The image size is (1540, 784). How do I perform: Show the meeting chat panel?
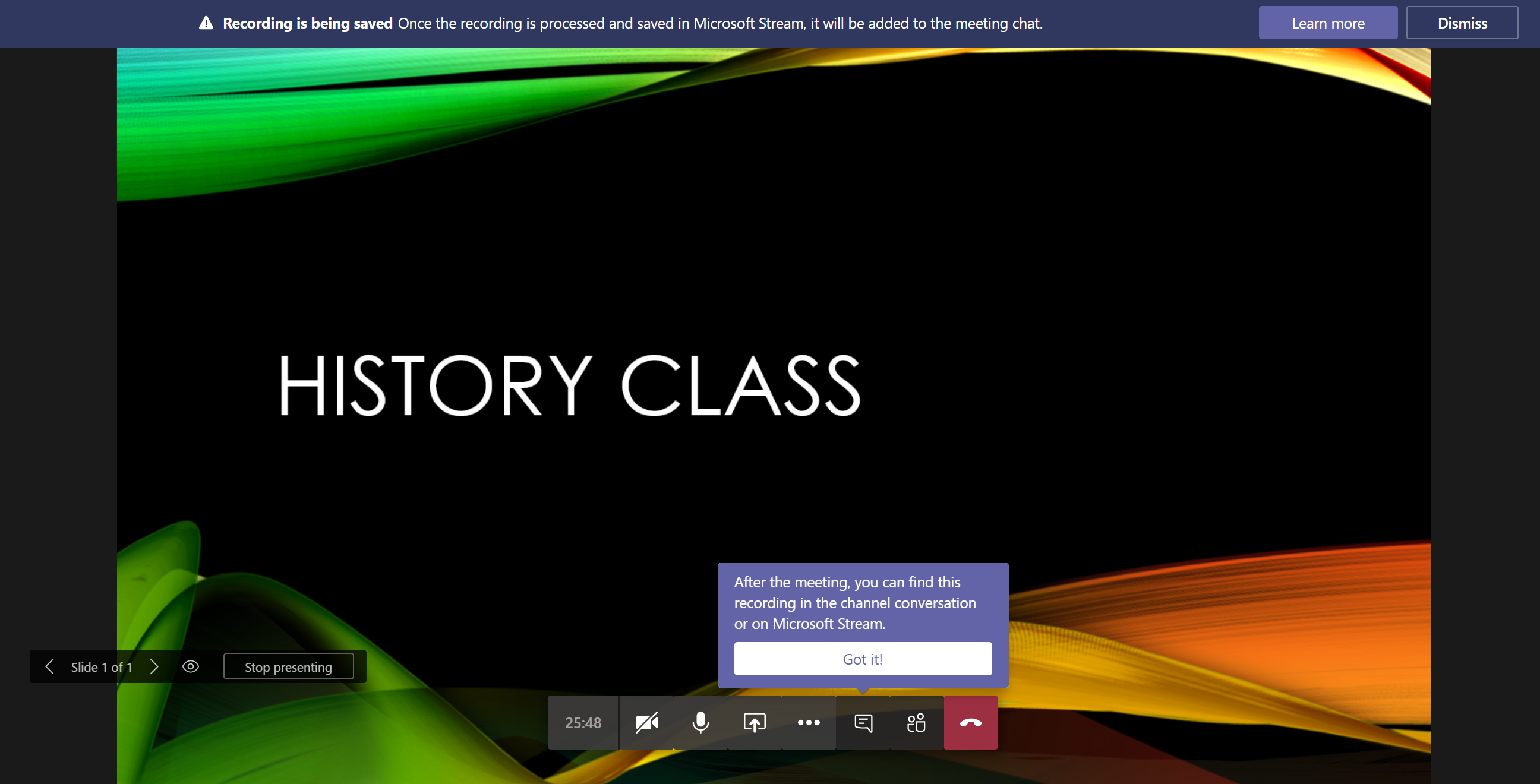coord(863,722)
